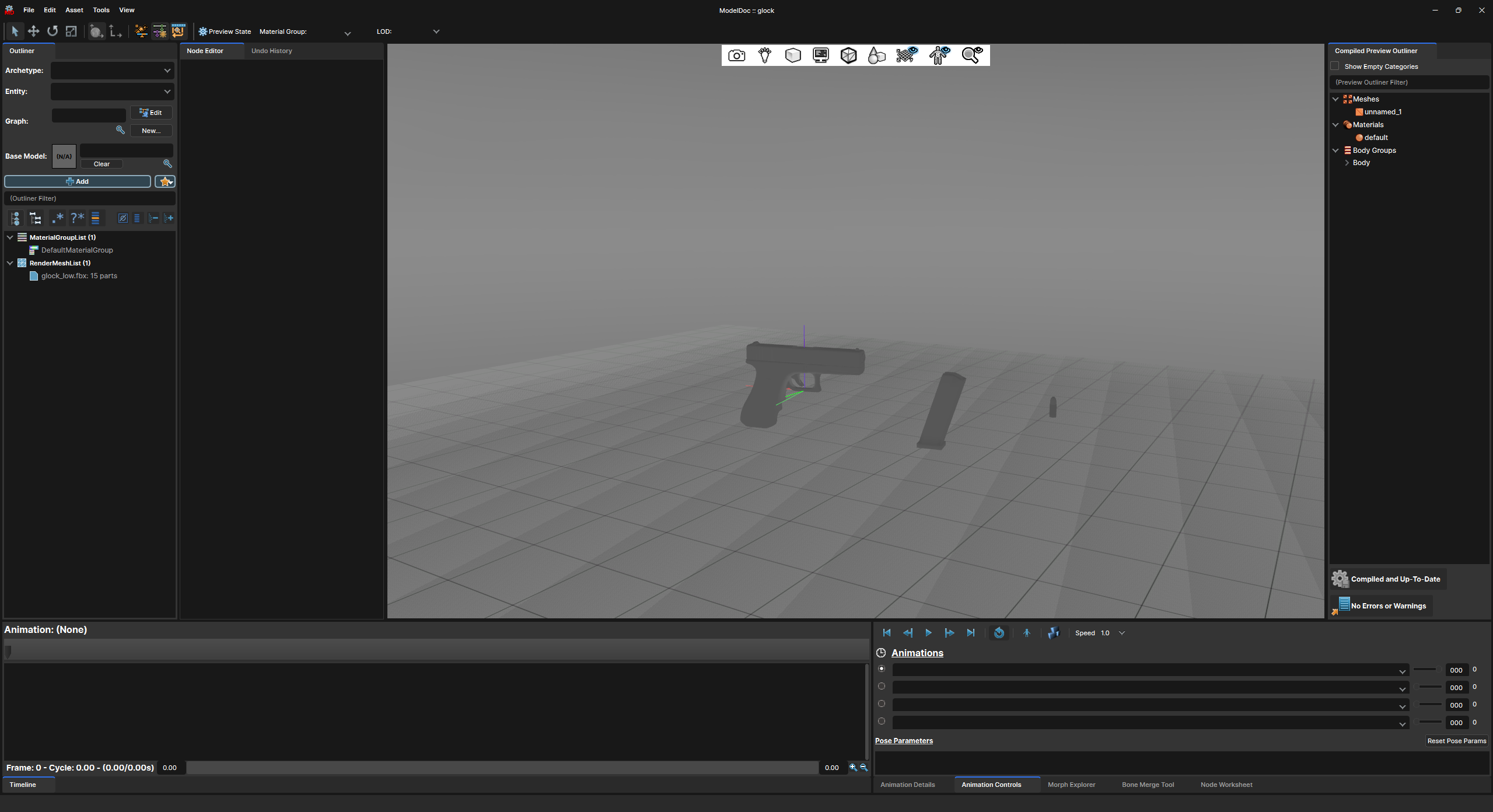Click the first animation weight slider

(x=1426, y=670)
